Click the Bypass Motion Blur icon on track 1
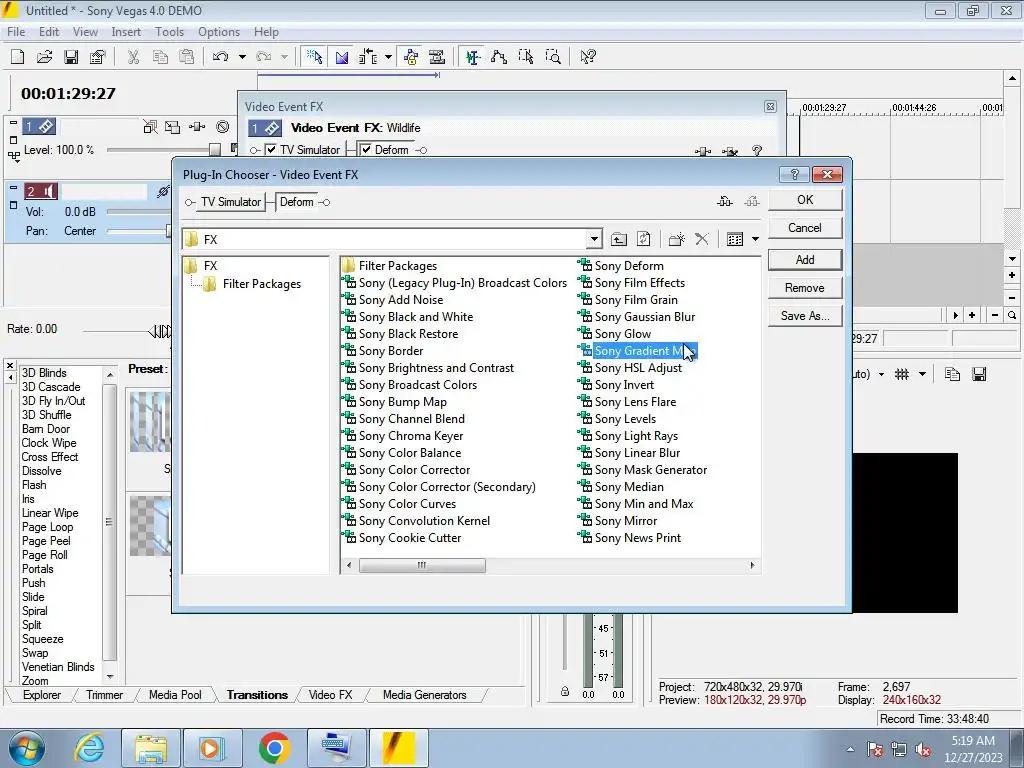Image resolution: width=1024 pixels, height=768 pixels. click(150, 127)
